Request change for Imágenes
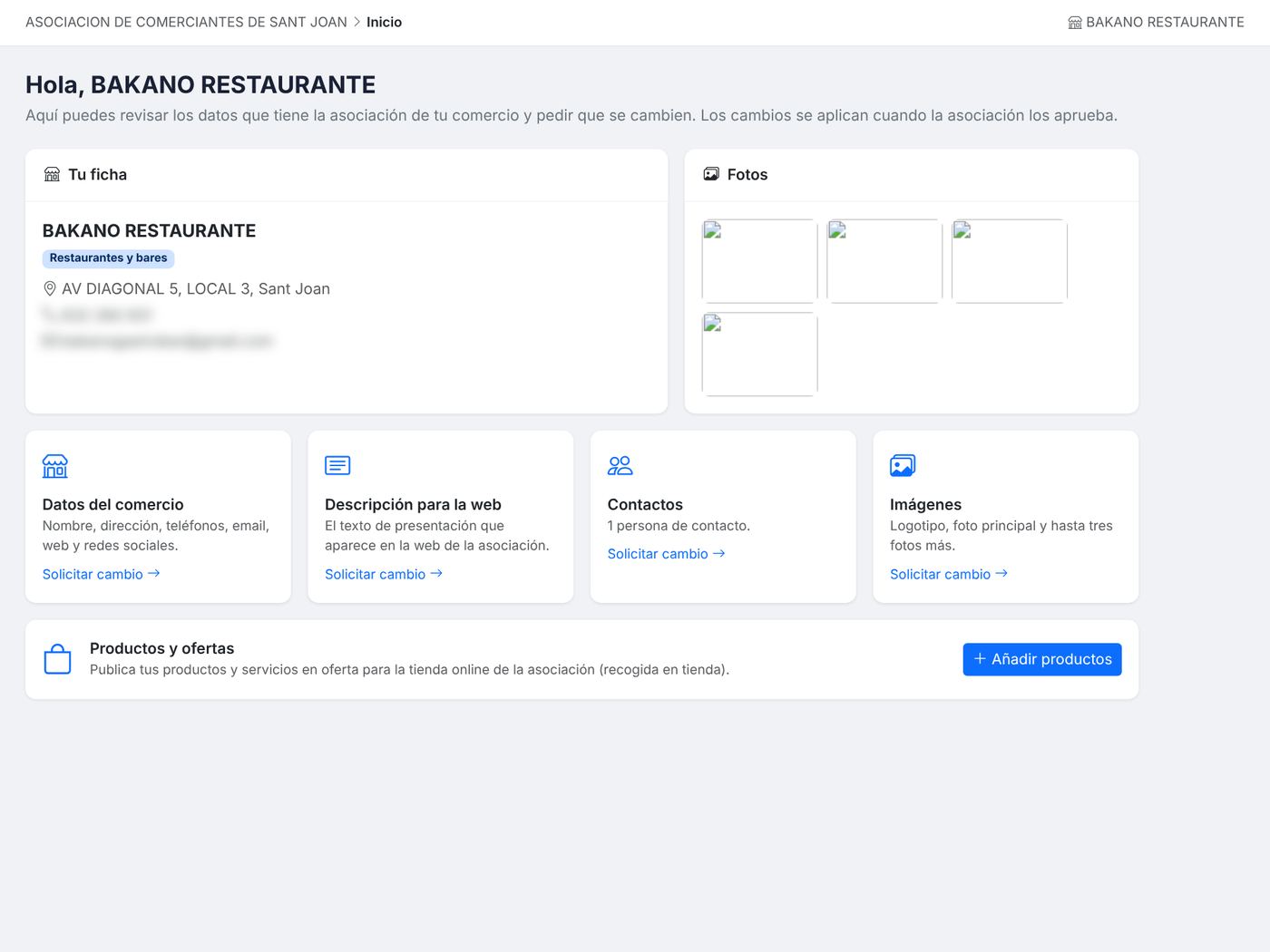This screenshot has height=952, width=1270. [949, 574]
